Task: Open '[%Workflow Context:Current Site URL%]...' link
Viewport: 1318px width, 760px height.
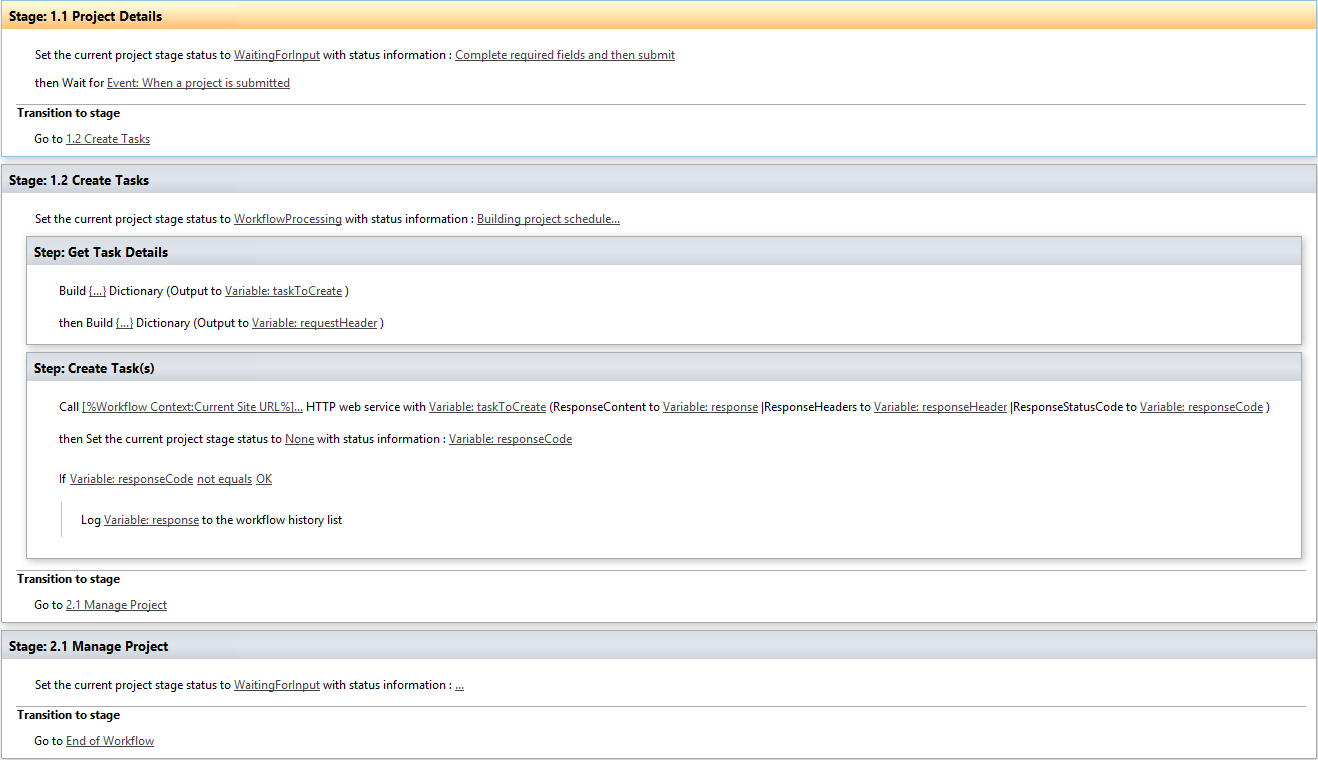Action: point(193,407)
